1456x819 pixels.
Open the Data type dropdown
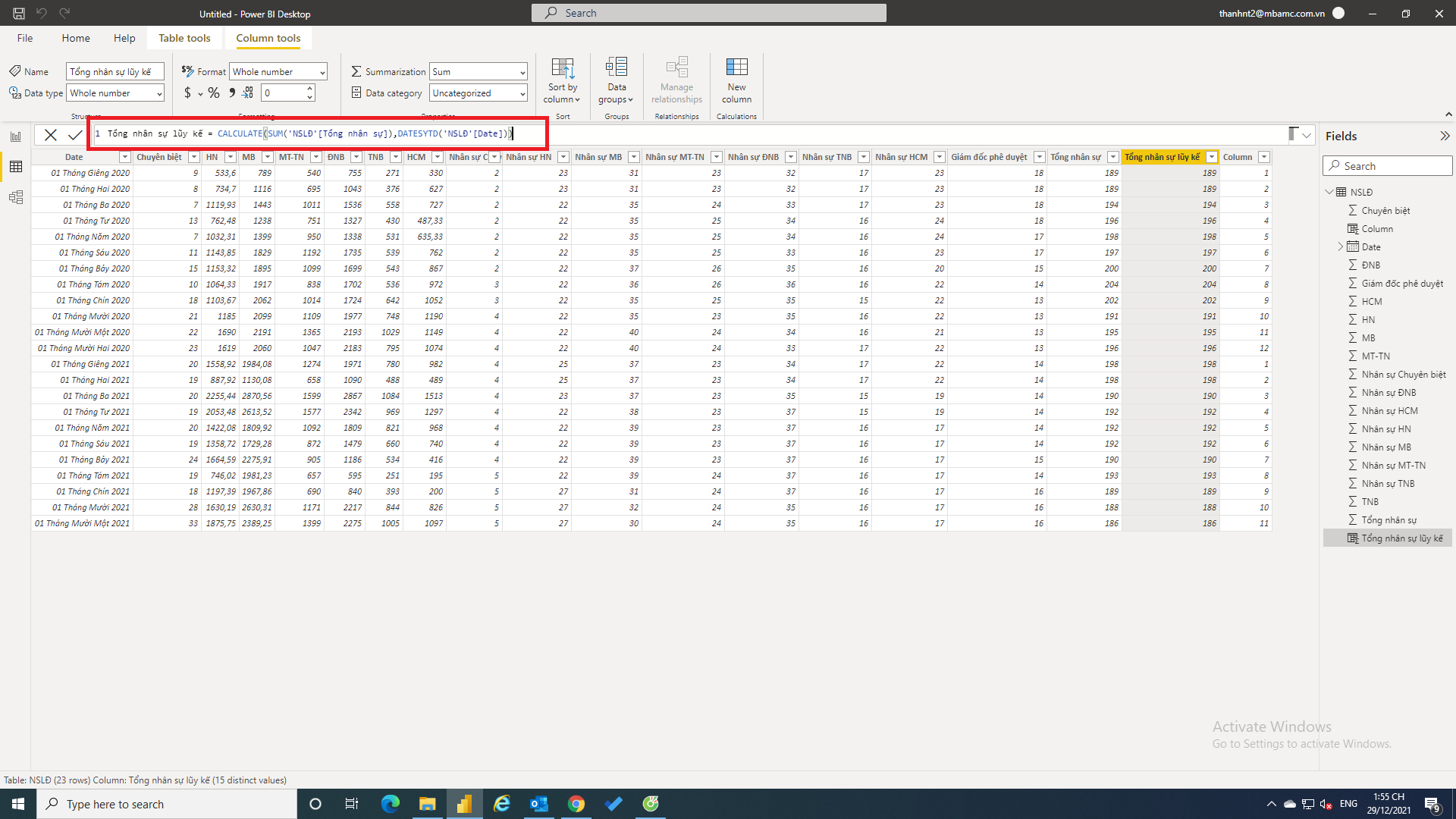click(x=115, y=93)
